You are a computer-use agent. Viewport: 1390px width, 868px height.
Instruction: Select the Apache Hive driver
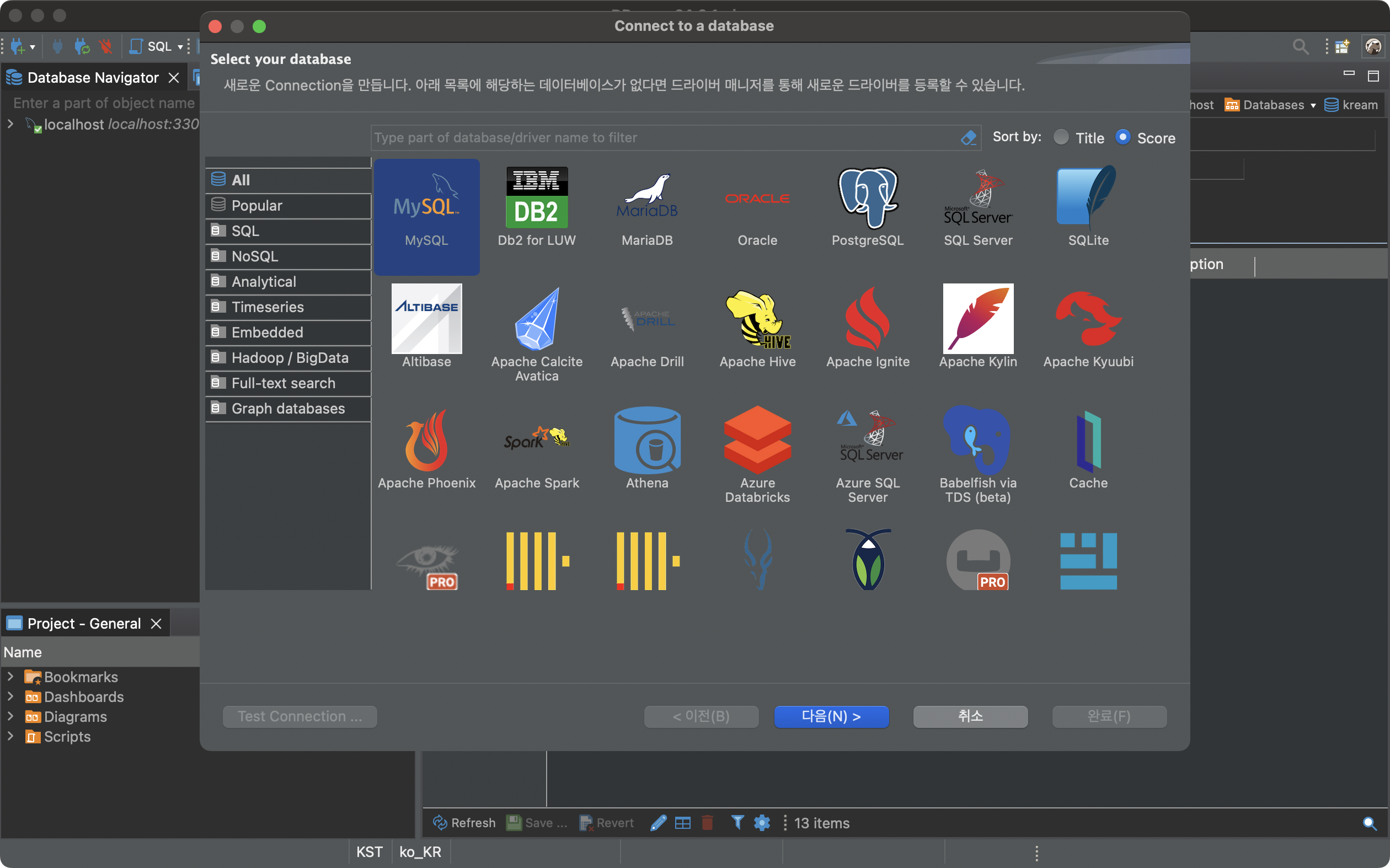click(x=757, y=326)
